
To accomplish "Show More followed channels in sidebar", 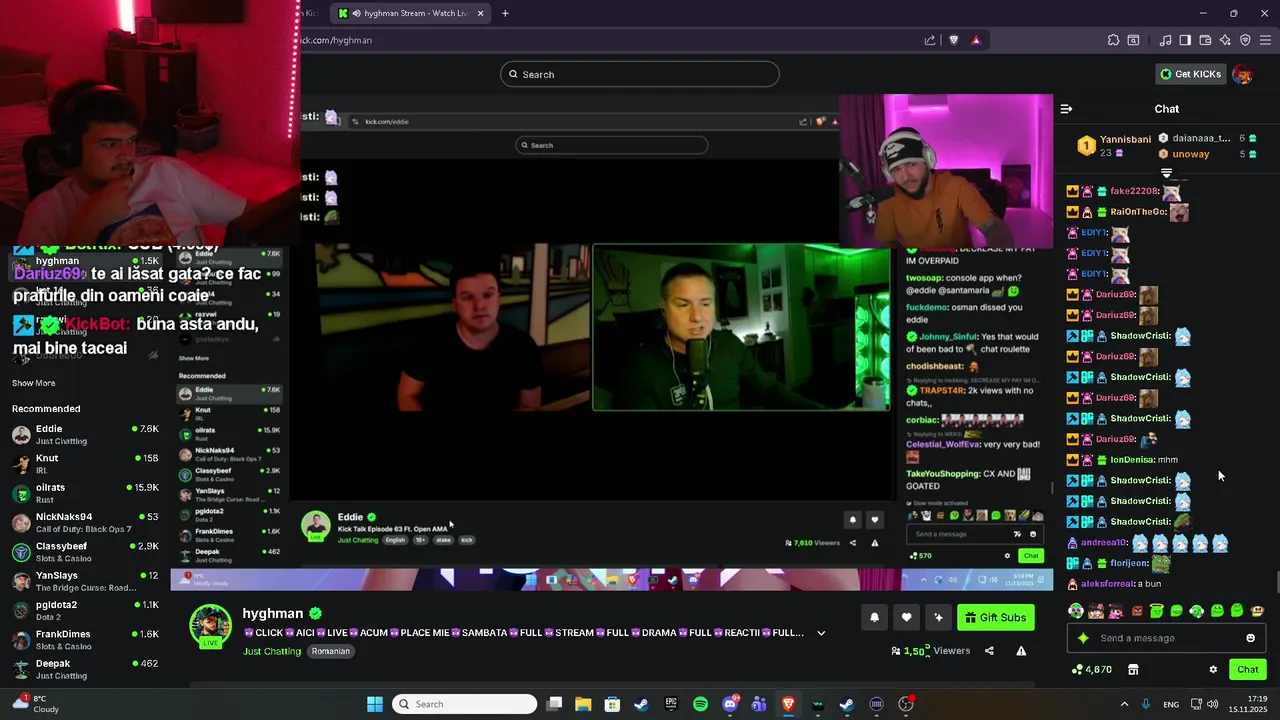I will pos(34,383).
